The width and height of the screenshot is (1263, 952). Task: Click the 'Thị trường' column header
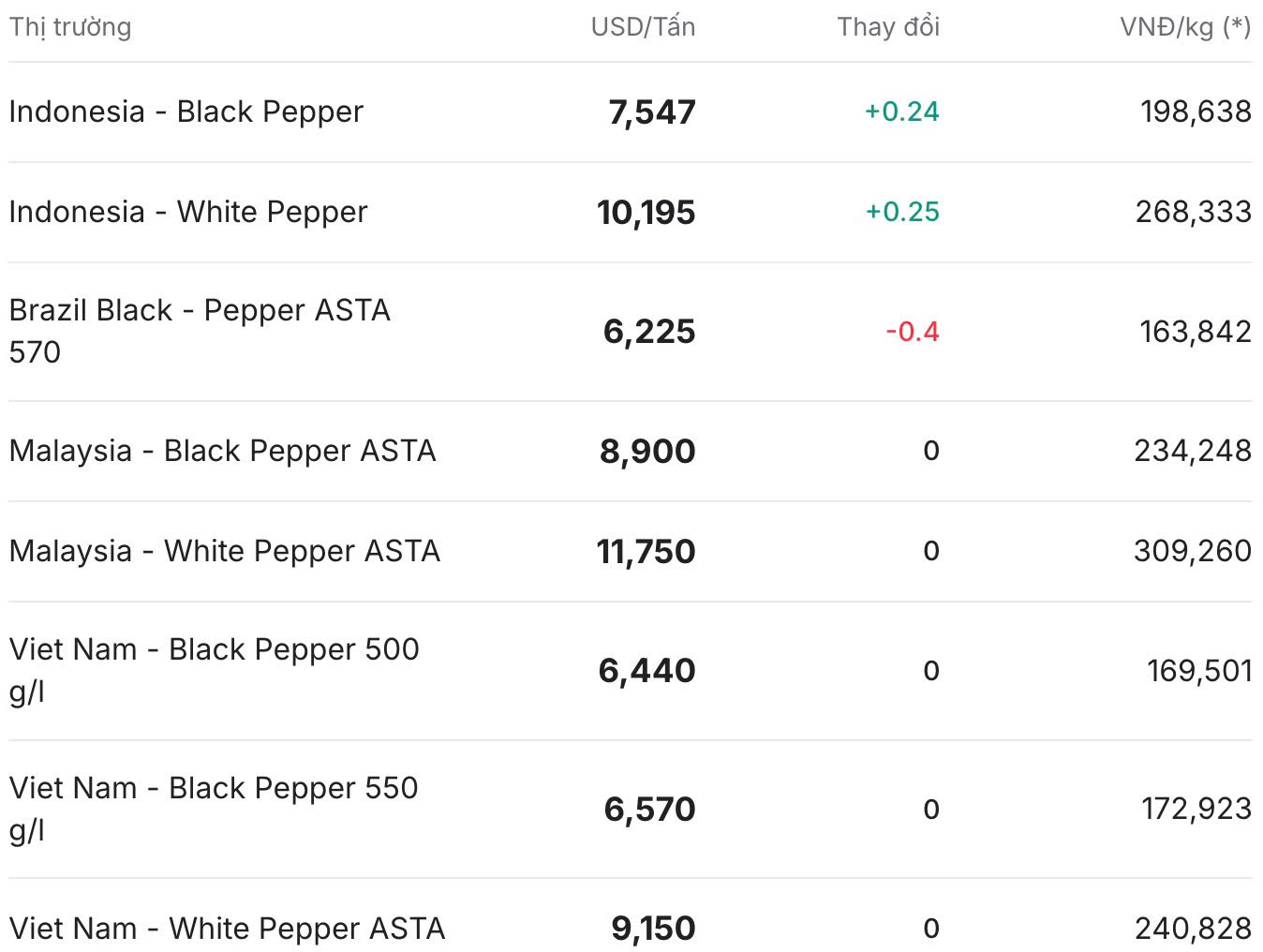coord(70,27)
